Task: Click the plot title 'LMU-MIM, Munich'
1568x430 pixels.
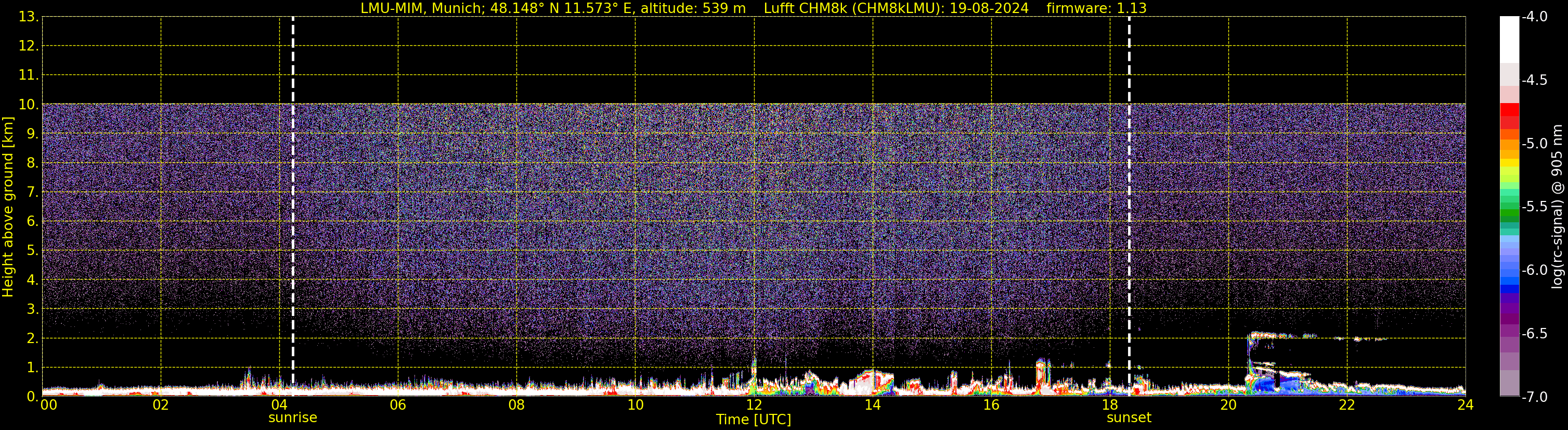Action: tap(422, 8)
